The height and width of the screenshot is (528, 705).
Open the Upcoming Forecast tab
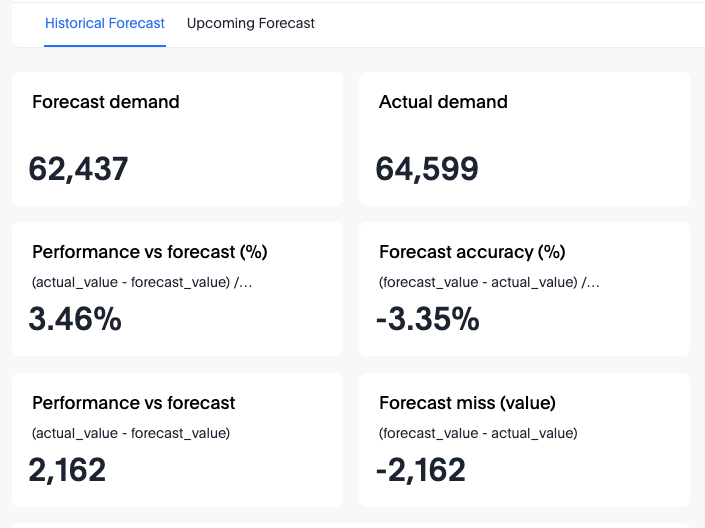point(251,23)
